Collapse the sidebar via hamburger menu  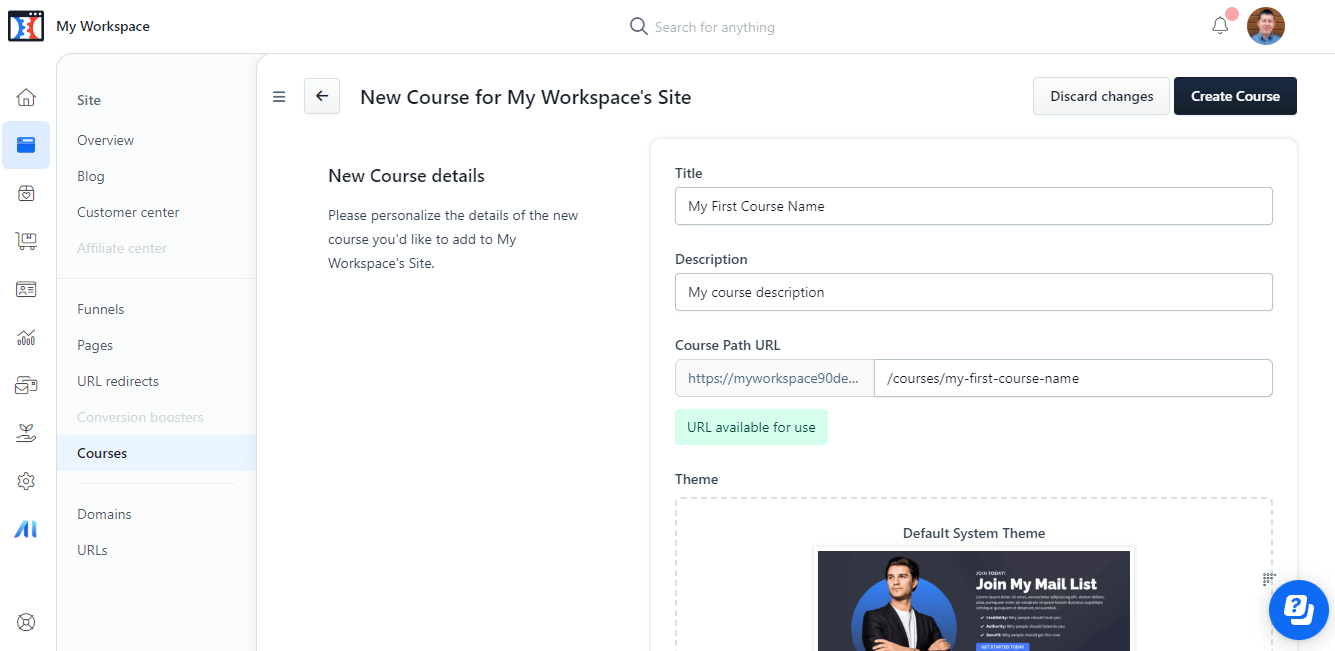(x=279, y=96)
